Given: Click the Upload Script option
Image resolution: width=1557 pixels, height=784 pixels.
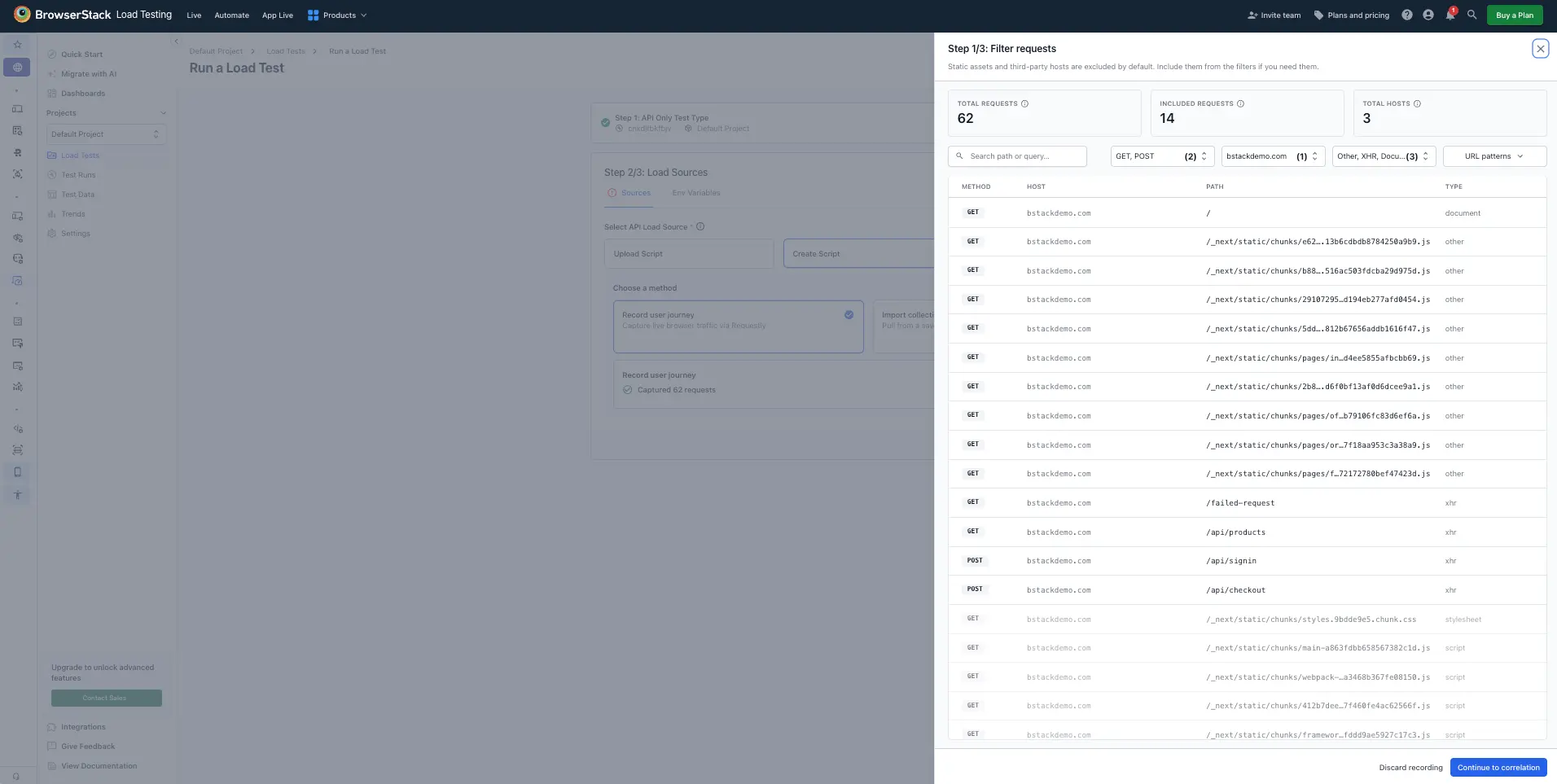Looking at the screenshot, I should (x=689, y=254).
